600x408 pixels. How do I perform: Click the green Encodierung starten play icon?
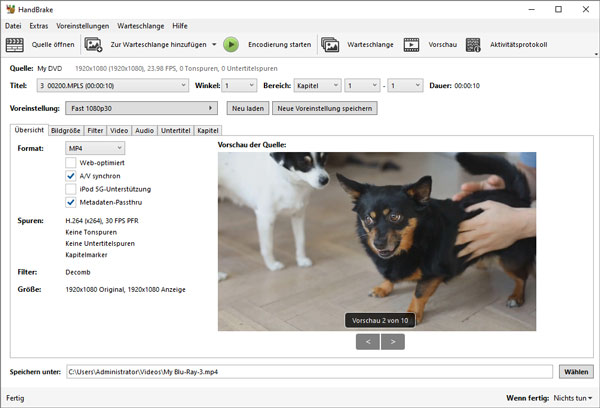[x=231, y=45]
